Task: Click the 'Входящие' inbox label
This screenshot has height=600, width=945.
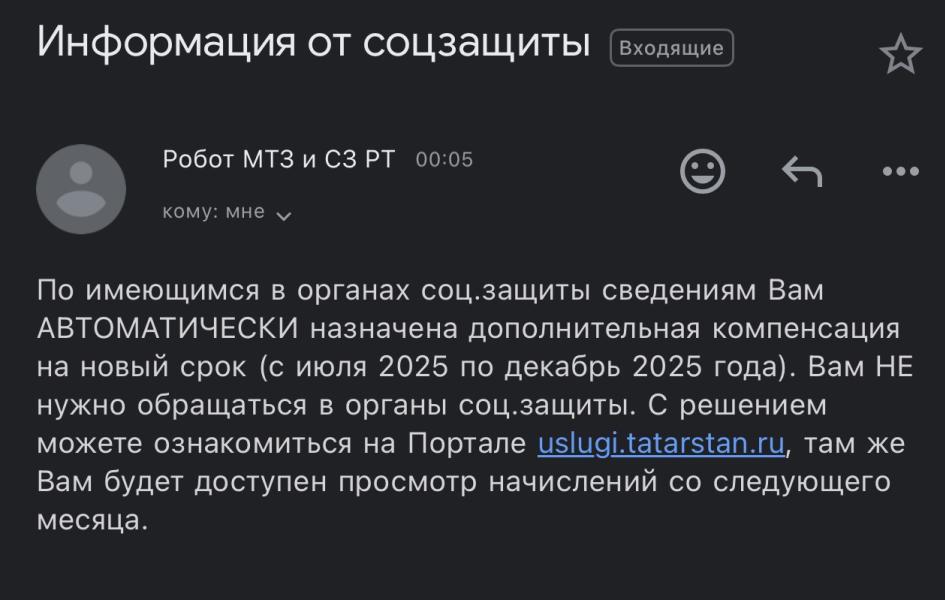Action: pyautogui.click(x=671, y=48)
